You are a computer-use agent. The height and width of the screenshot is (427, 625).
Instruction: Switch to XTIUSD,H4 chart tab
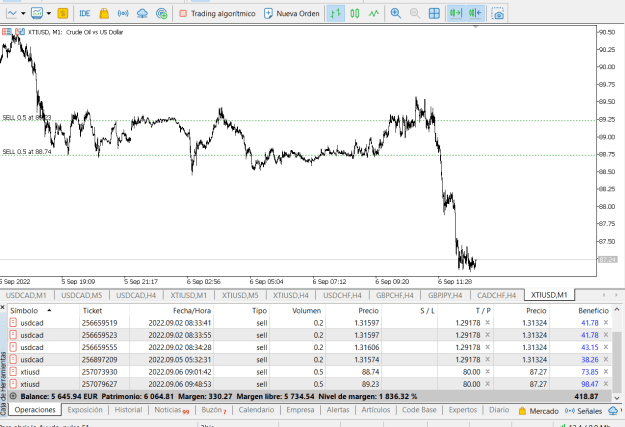pyautogui.click(x=291, y=295)
